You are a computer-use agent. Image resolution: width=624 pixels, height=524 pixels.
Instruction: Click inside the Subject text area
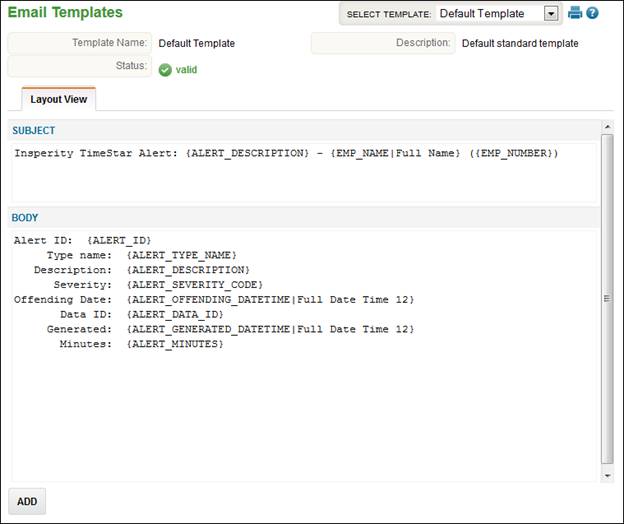coord(304,172)
